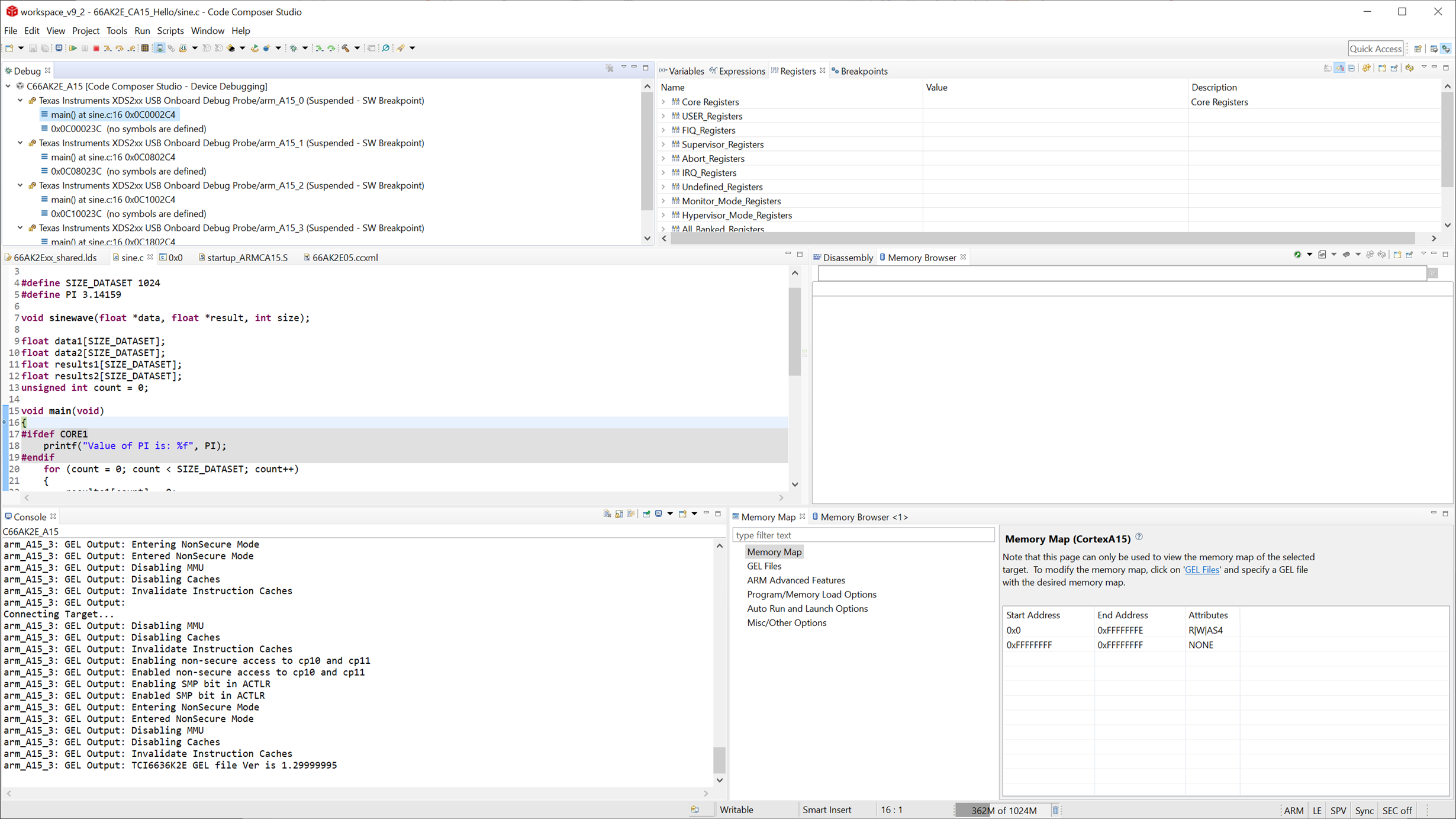This screenshot has height=819, width=1456.
Task: Click the monitor display icon in toolbar
Action: tap(59, 48)
